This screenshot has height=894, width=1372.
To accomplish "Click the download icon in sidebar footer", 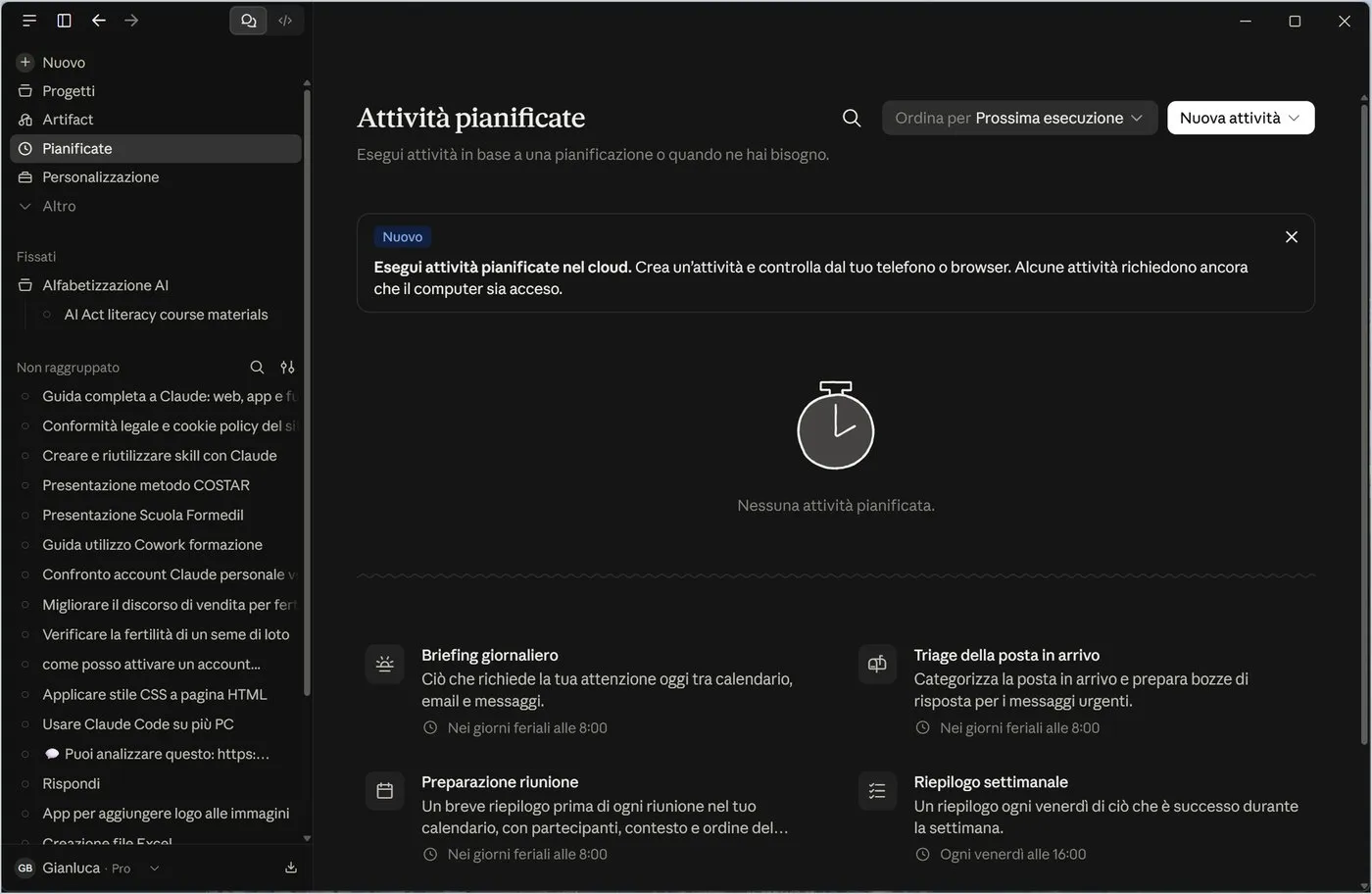I will pos(290,868).
